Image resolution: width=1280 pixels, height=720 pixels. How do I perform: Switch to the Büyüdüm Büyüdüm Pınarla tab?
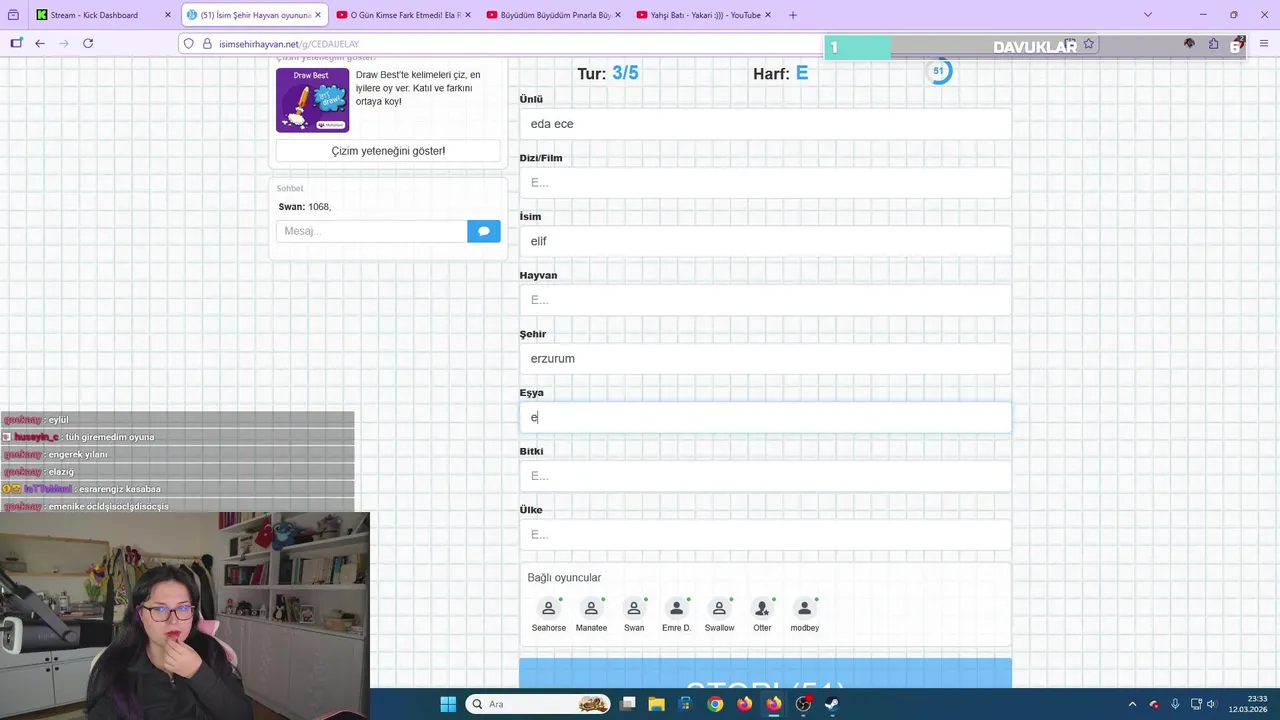[x=553, y=15]
